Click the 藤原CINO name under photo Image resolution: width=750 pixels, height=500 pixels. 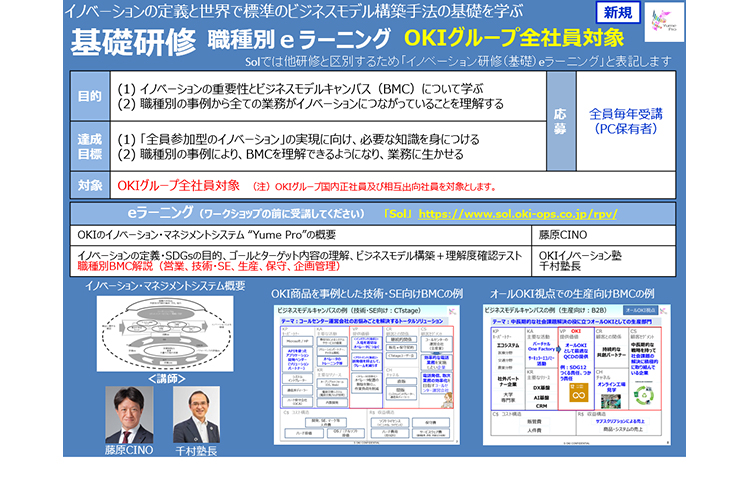pos(129,450)
